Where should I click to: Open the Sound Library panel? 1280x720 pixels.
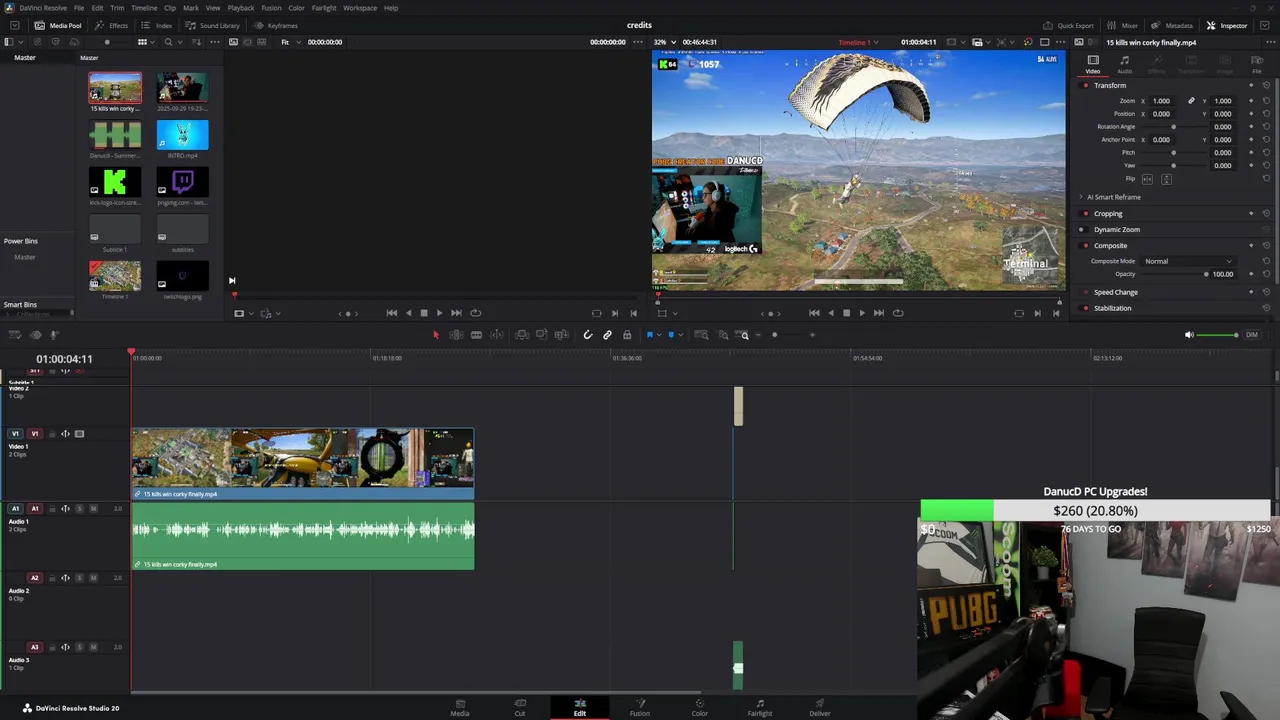click(212, 25)
